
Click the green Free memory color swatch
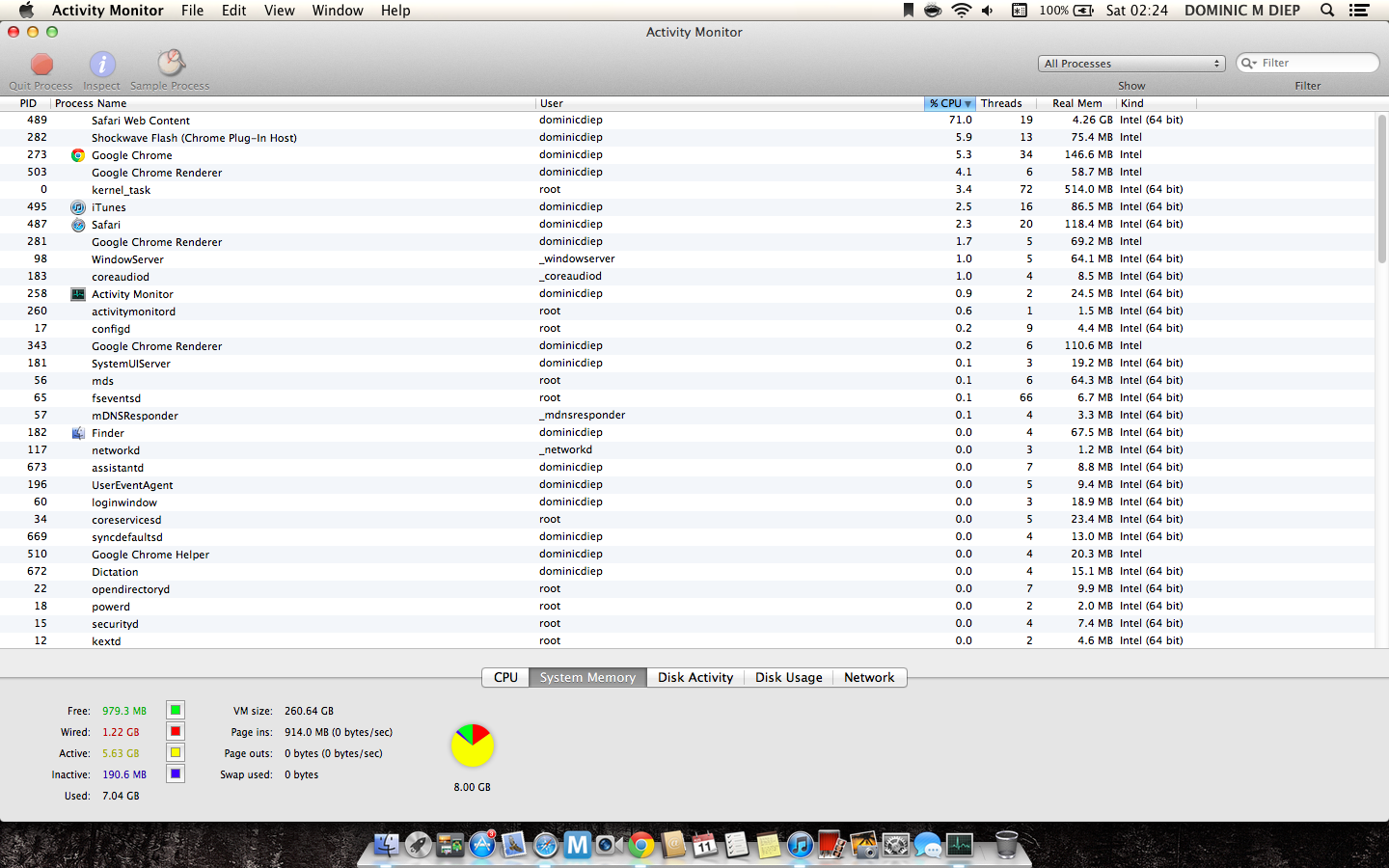[x=176, y=710]
